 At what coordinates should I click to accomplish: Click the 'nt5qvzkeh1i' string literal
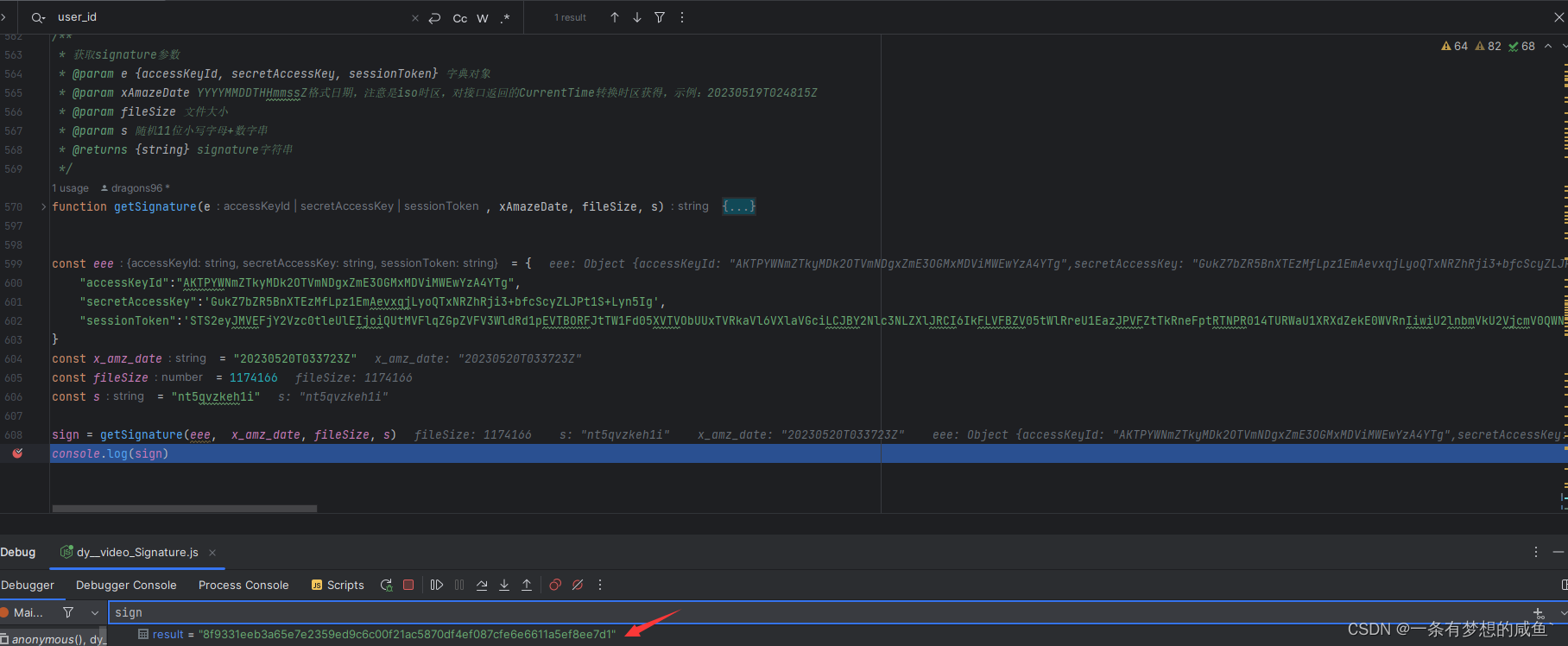(216, 396)
